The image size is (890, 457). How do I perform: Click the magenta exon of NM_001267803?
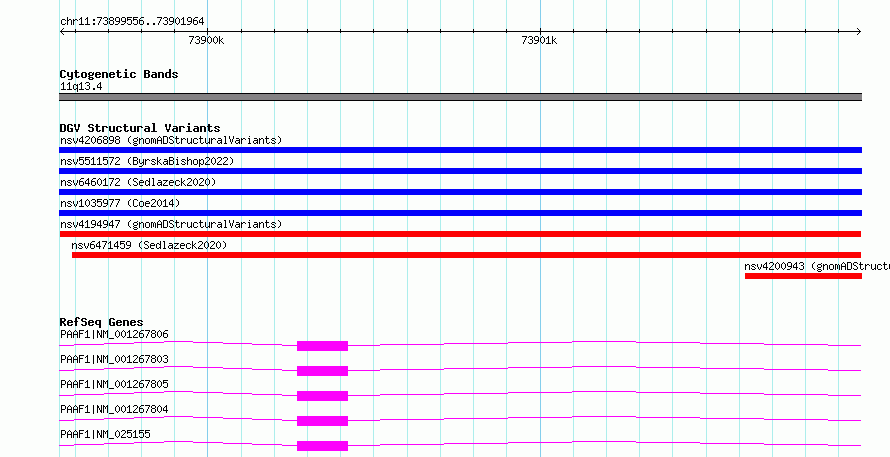[x=322, y=371]
